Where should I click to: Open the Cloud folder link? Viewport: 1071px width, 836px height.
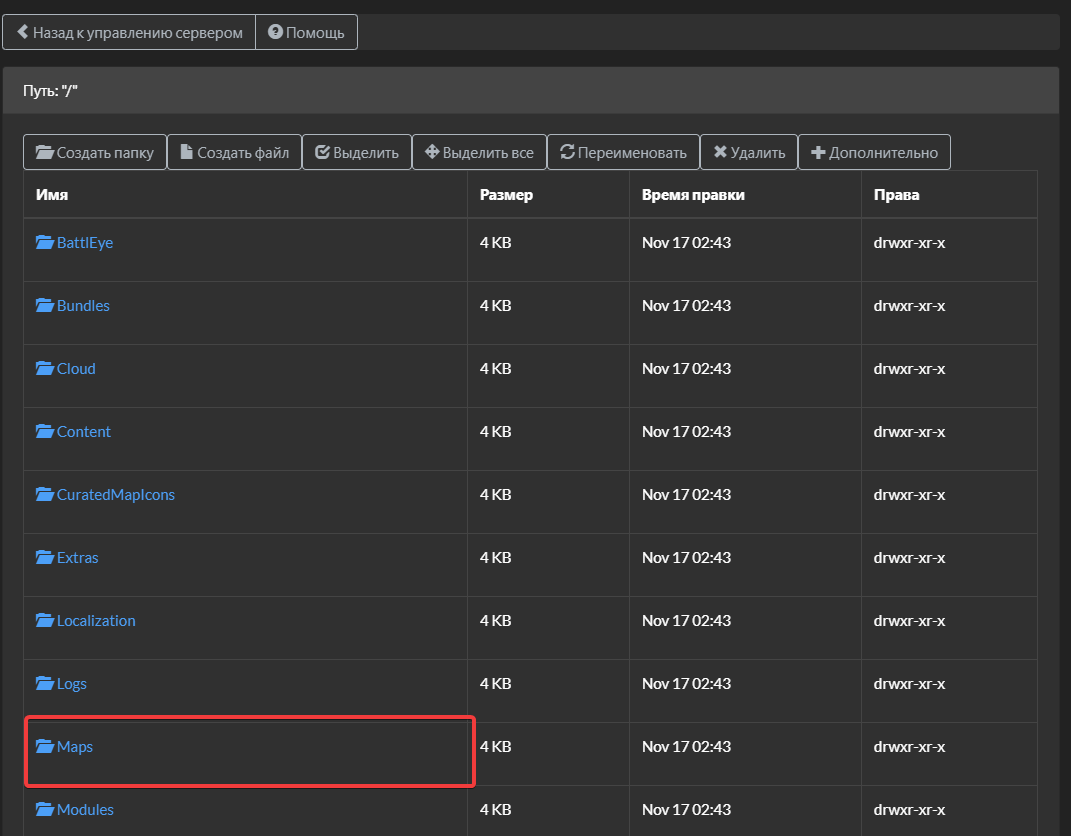(76, 368)
